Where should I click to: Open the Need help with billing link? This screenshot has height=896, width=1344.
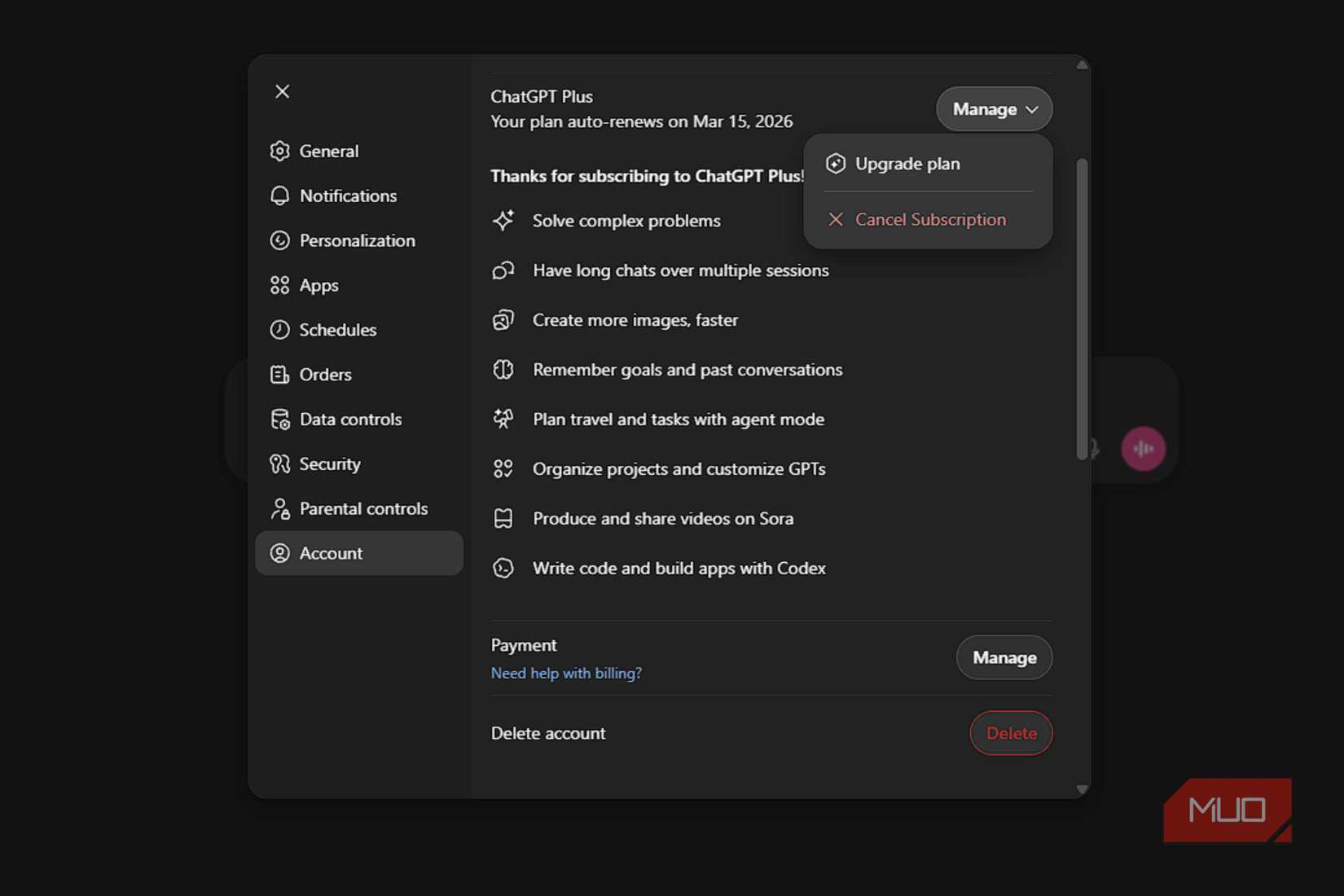(566, 673)
